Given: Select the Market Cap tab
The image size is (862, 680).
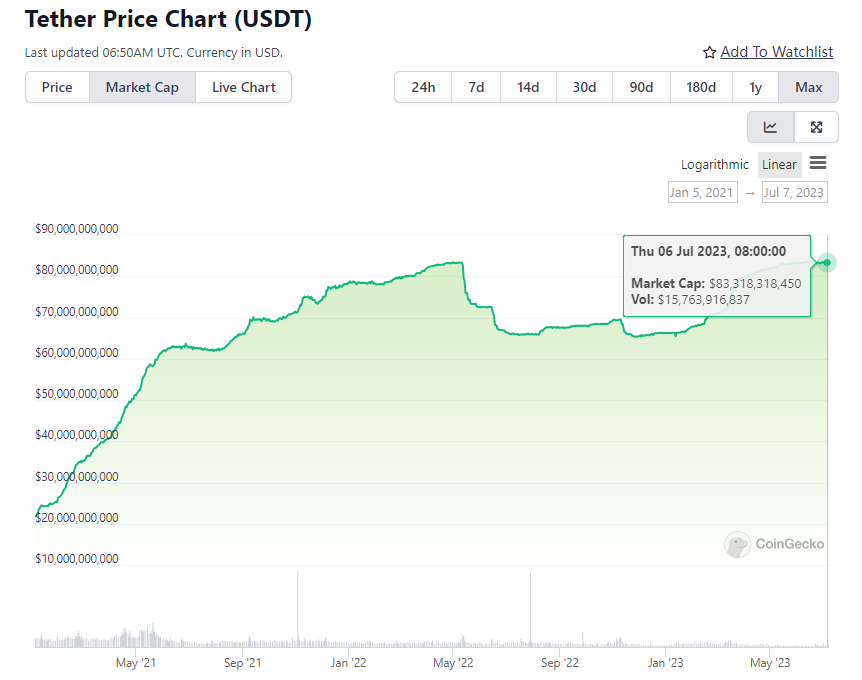Looking at the screenshot, I should pos(142,87).
